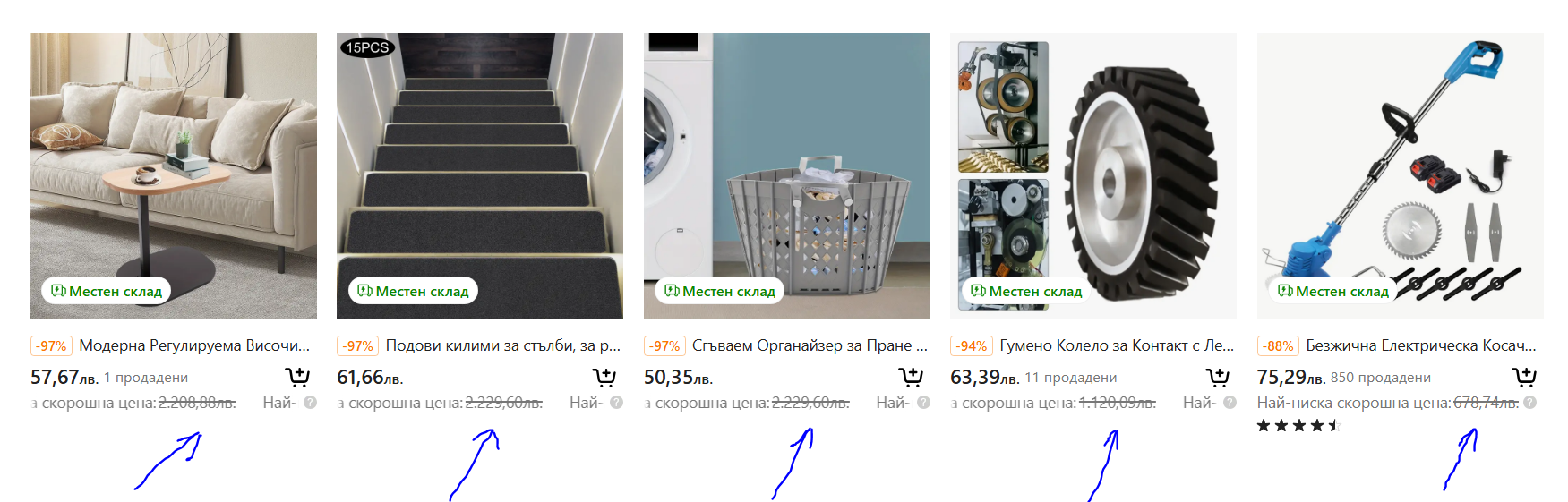Add the 63,39 лв. rubber wheel to cart

pos(1218,377)
